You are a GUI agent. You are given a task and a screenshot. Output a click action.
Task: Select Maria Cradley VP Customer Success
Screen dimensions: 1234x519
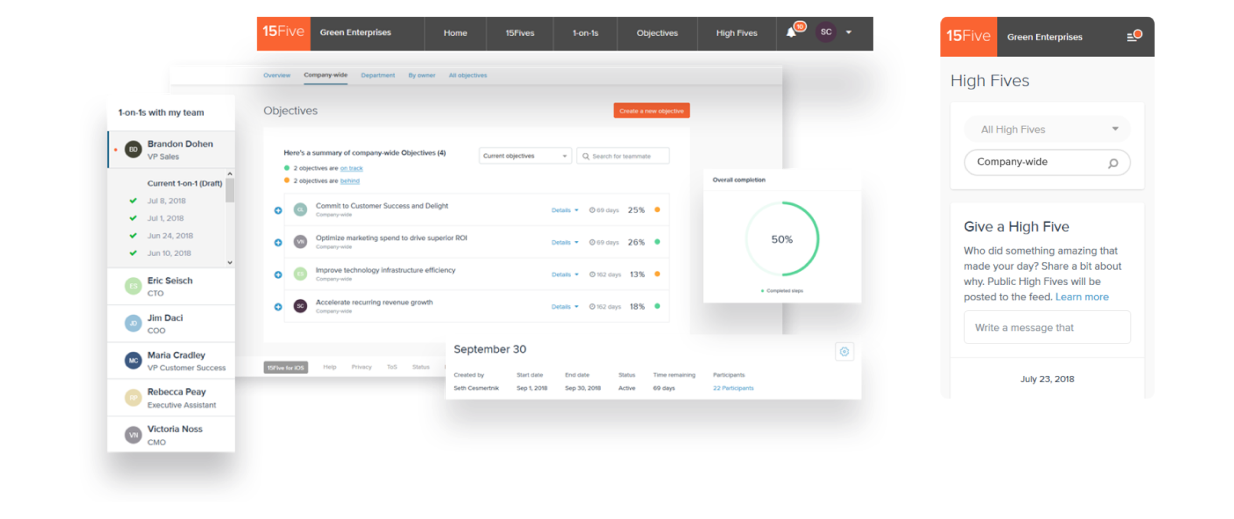[x=171, y=360]
